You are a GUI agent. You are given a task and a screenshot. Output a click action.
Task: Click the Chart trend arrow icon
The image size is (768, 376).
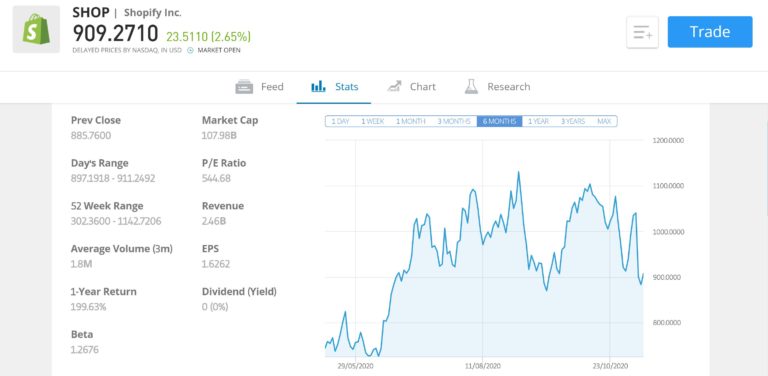coord(394,87)
